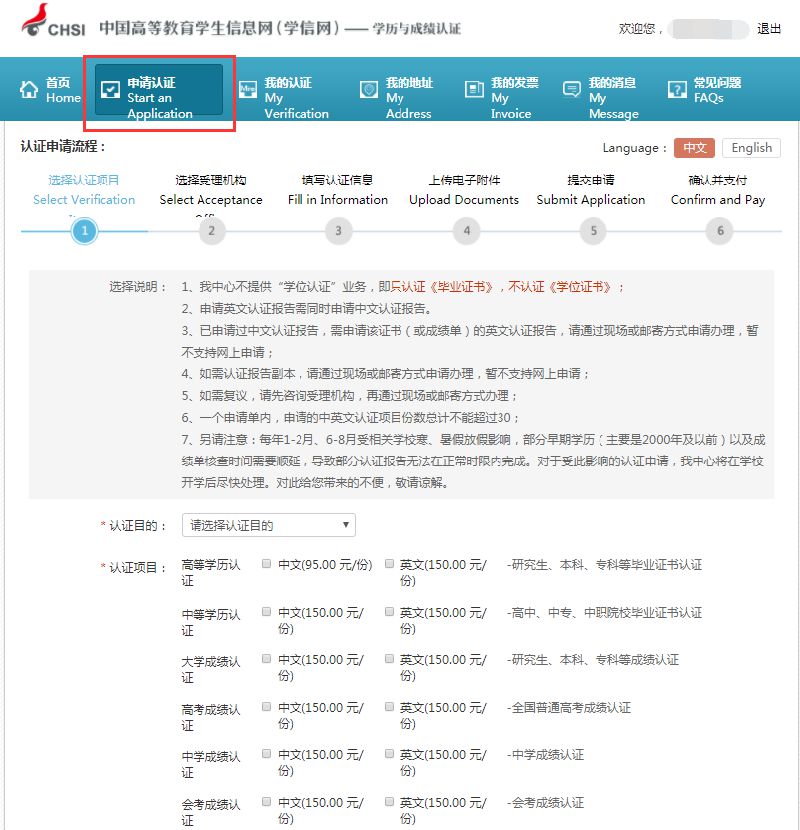The height and width of the screenshot is (830, 800).
Task: Click Upload Documents step label
Action: point(464,200)
